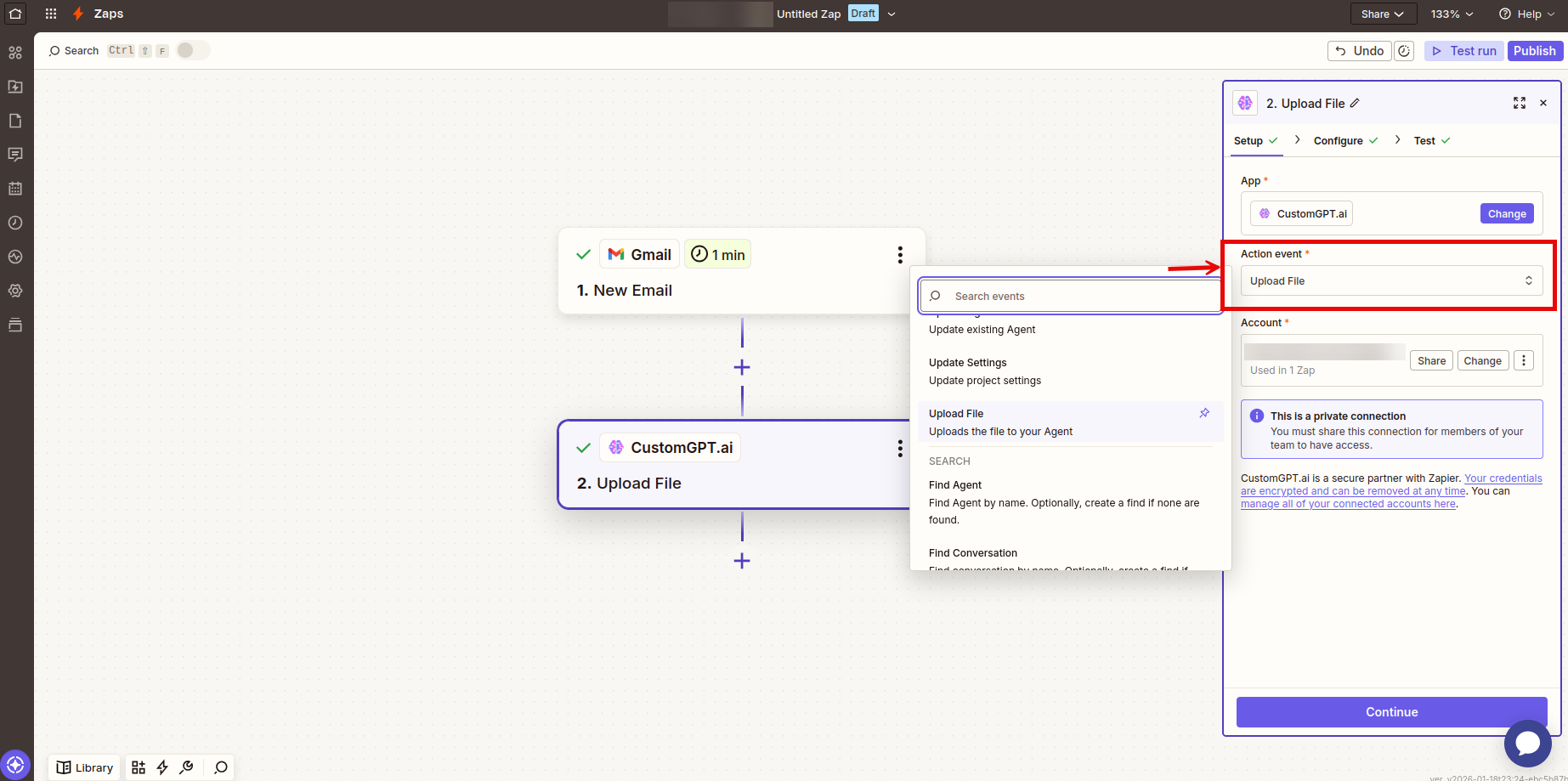
Task: Open the three-dot menu on the Gmail step
Action: pyautogui.click(x=900, y=255)
